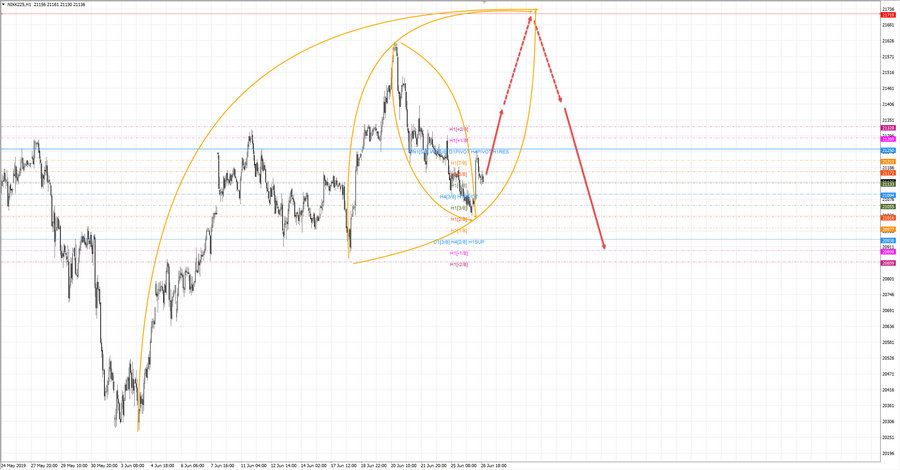Image resolution: width=900 pixels, height=470 pixels.
Task: Select the green 21055 price tag
Action: [888, 207]
